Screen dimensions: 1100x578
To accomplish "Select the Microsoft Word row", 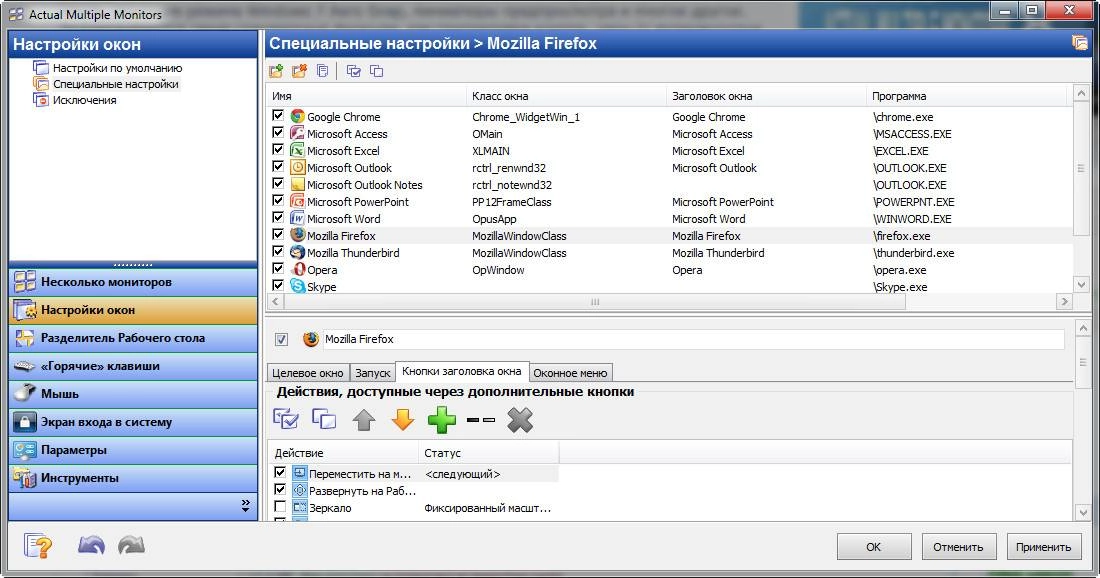I will coord(670,219).
